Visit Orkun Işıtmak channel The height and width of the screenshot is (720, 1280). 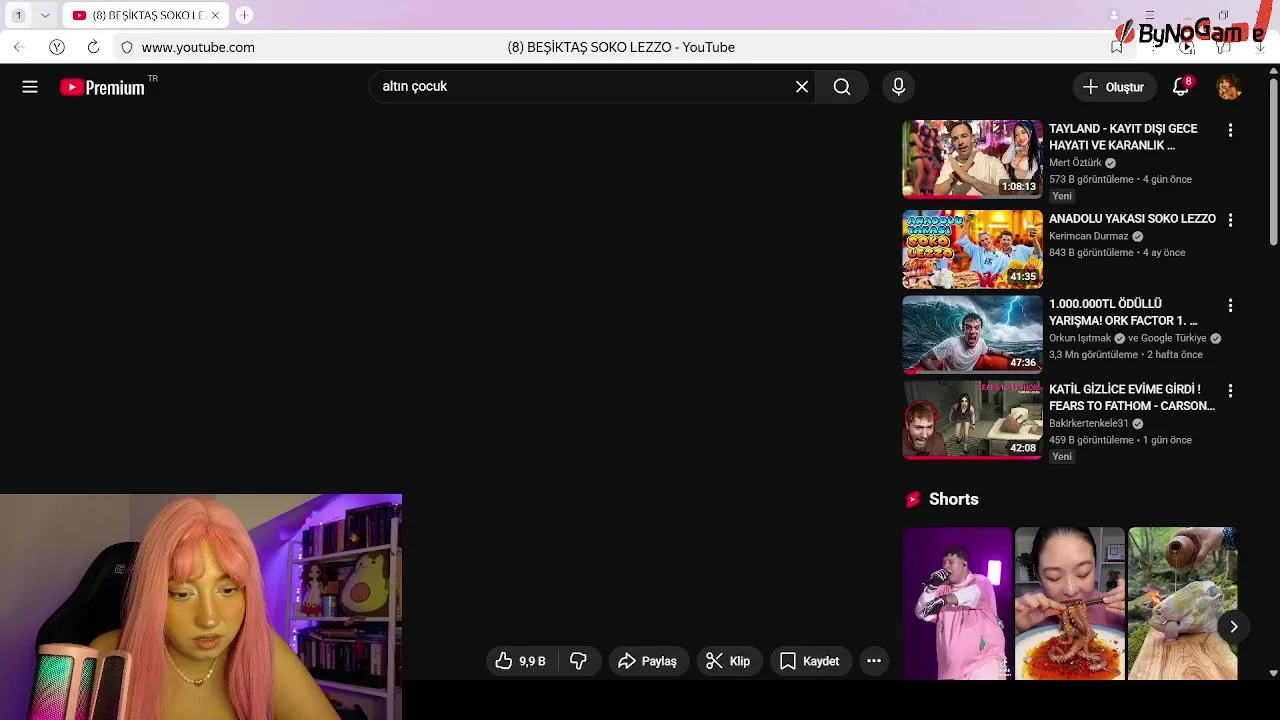tap(1080, 339)
